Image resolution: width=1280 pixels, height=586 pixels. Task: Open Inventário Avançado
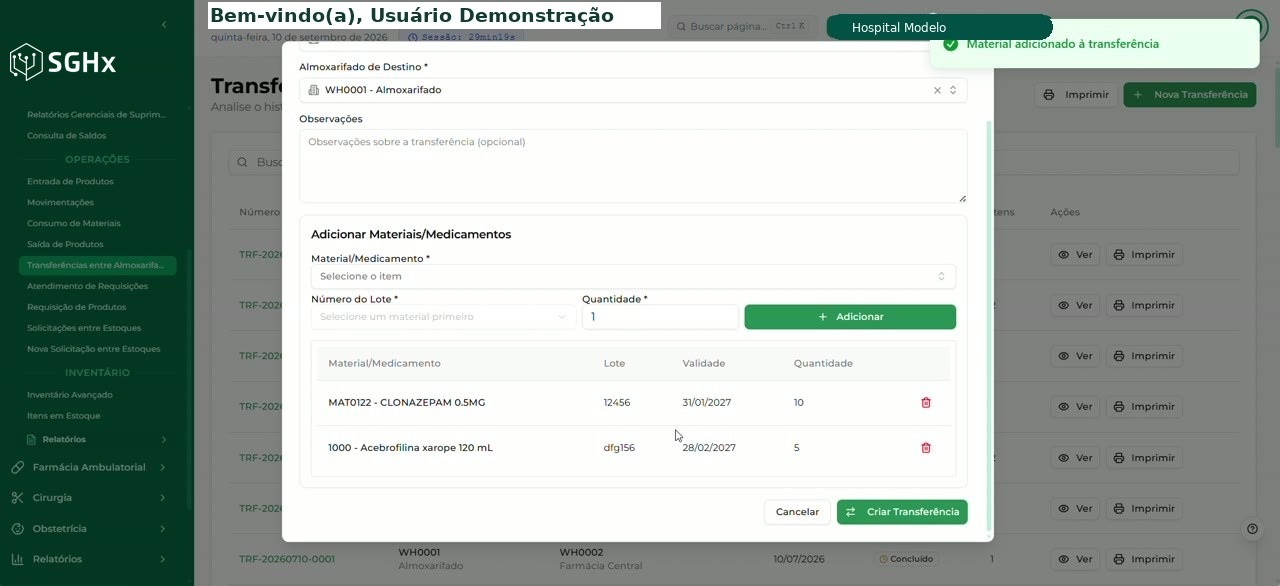point(70,395)
